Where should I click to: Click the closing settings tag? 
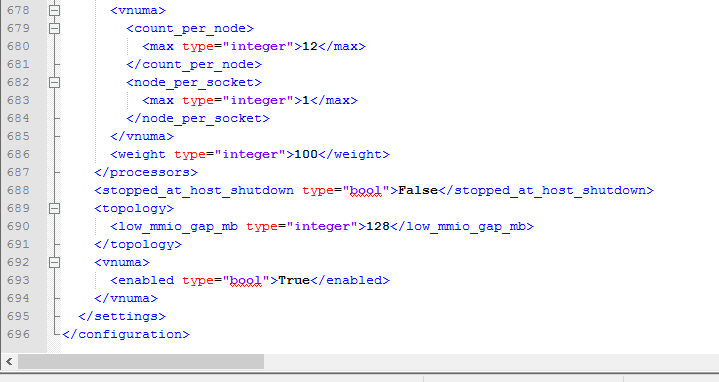click(122, 316)
